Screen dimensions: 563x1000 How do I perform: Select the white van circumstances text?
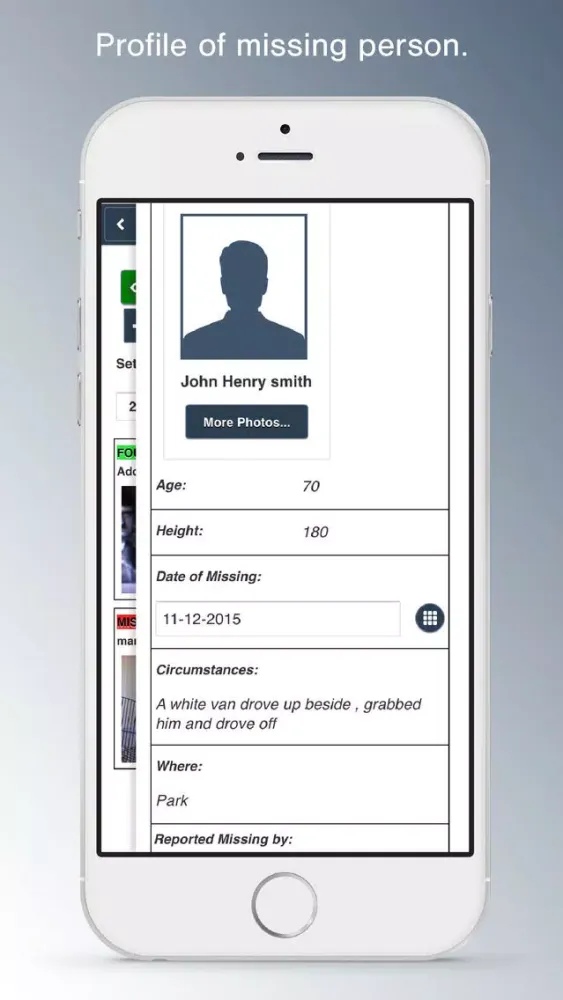click(289, 714)
